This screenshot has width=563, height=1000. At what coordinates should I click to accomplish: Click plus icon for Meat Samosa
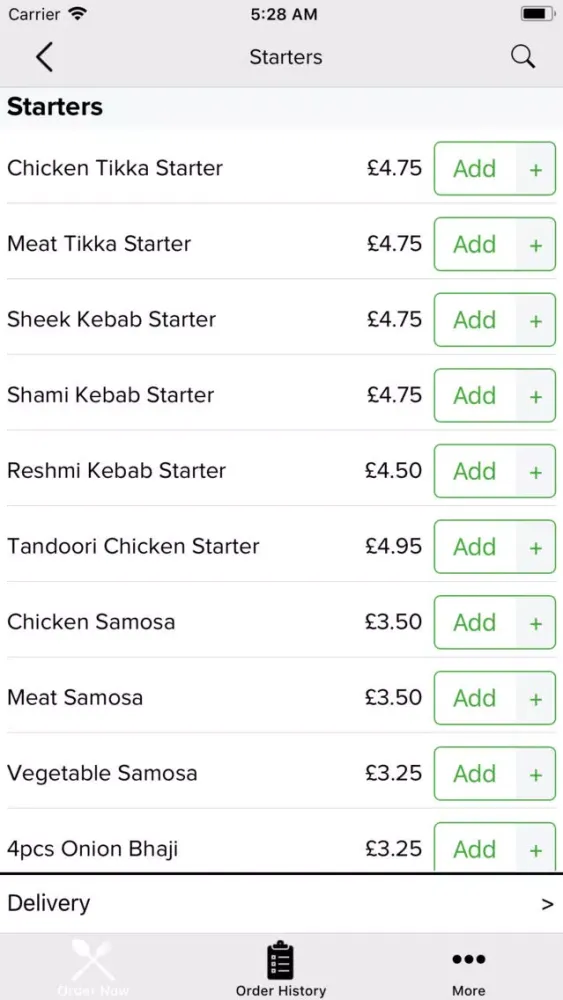coord(536,698)
